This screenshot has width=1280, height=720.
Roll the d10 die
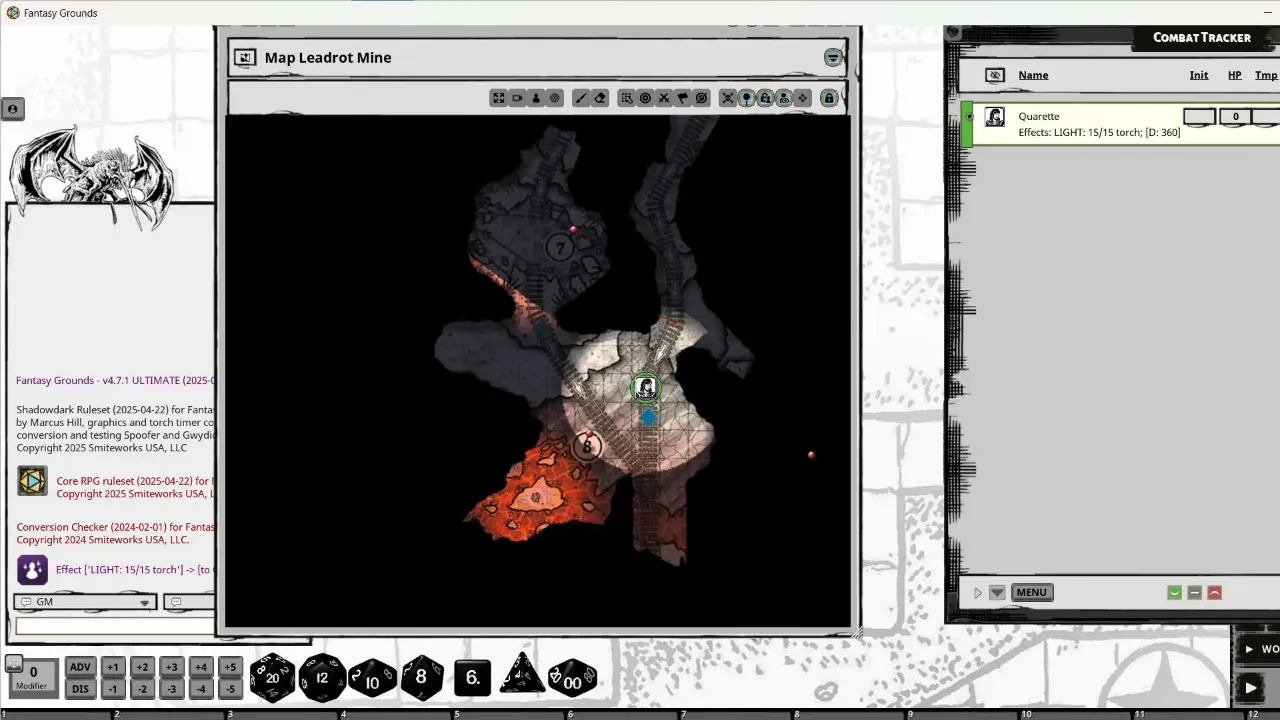point(372,679)
